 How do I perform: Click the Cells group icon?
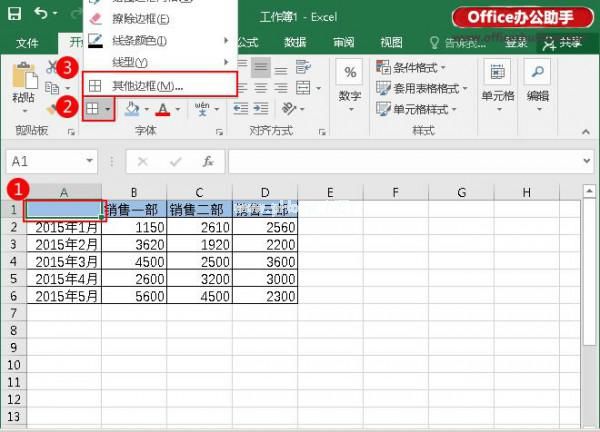click(x=497, y=73)
